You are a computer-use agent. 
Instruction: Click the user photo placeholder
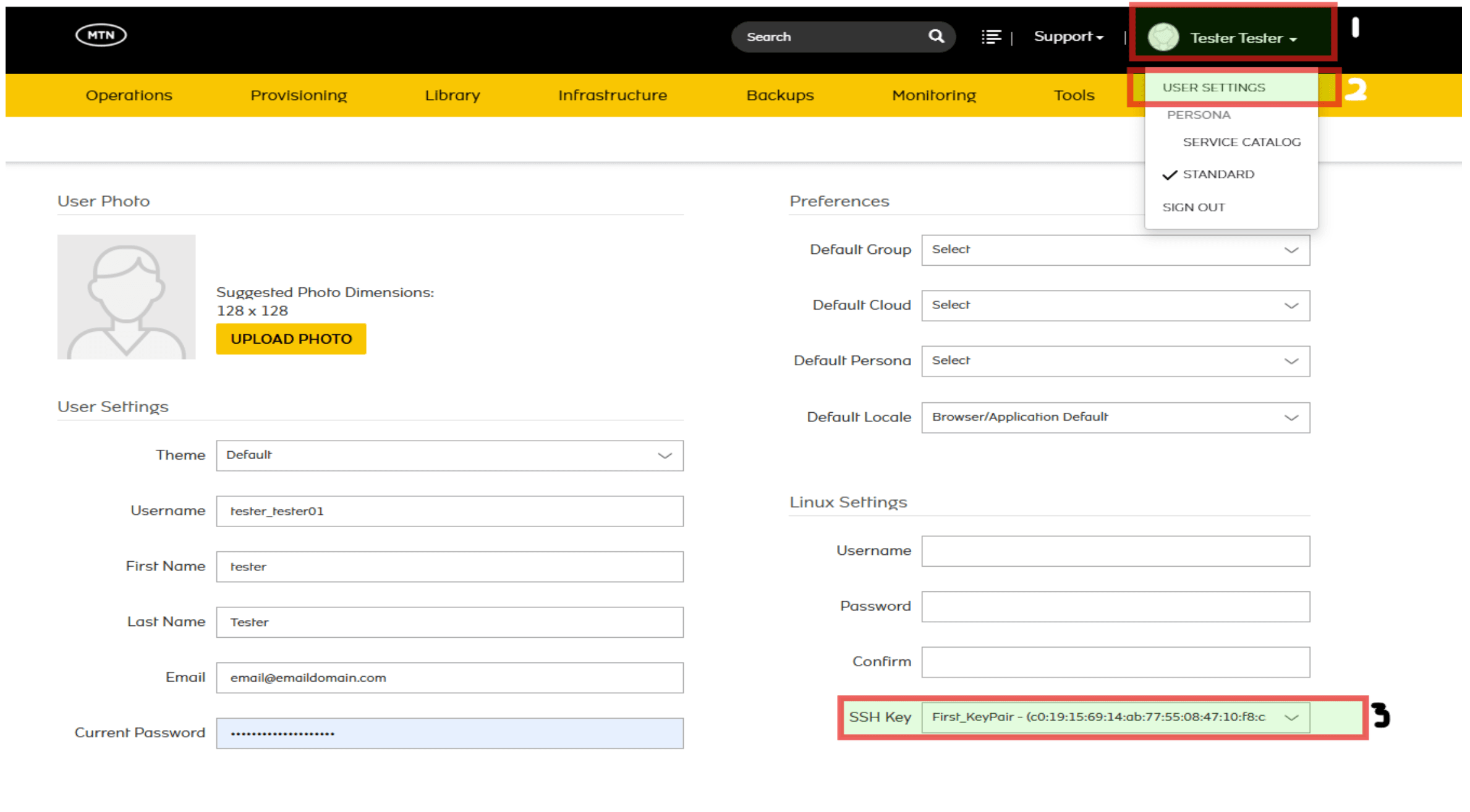(x=127, y=297)
